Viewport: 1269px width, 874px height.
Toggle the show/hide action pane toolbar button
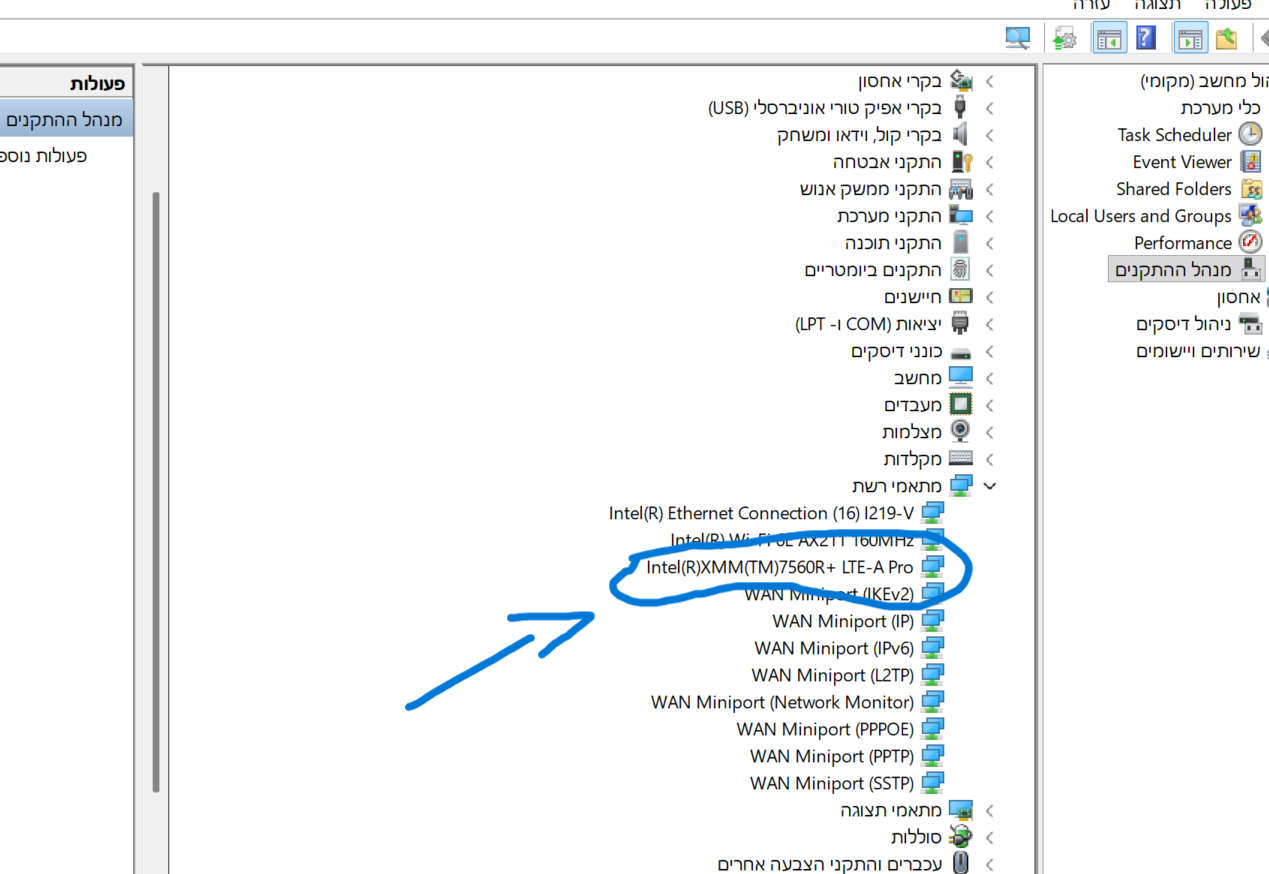click(1109, 38)
